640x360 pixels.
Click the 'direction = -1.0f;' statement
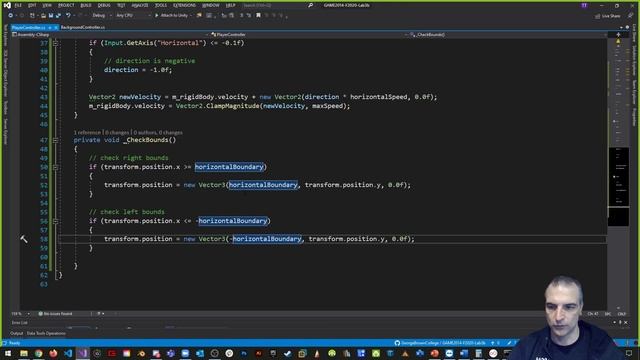pyautogui.click(x=138, y=70)
